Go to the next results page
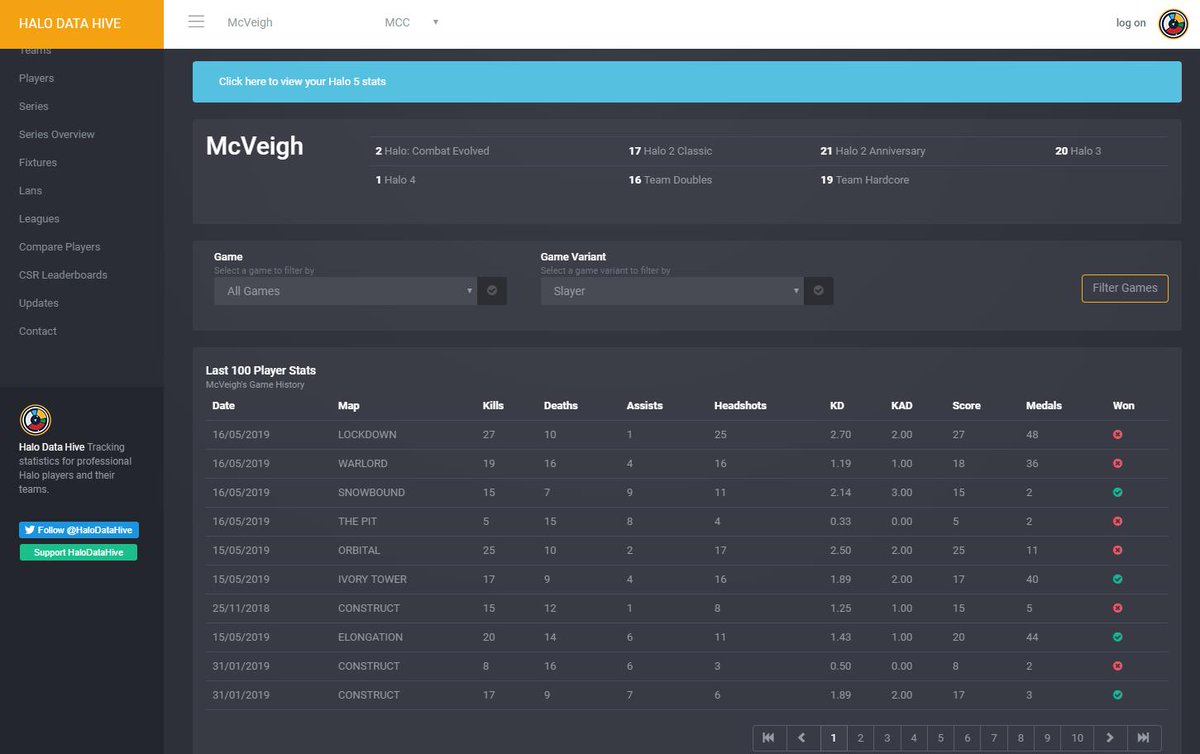The height and width of the screenshot is (754, 1200). click(x=1110, y=738)
